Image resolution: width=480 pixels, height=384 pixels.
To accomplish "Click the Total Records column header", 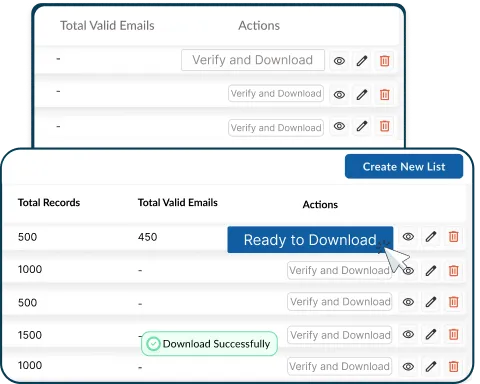I will point(49,202).
